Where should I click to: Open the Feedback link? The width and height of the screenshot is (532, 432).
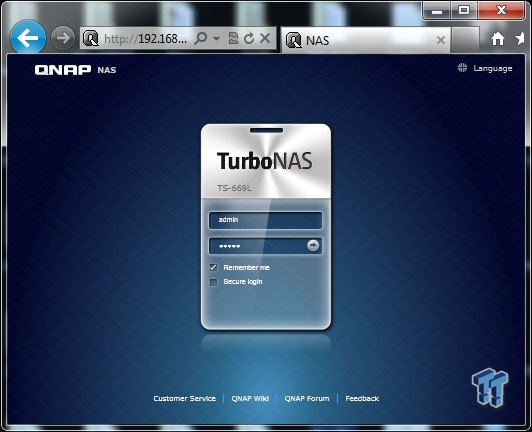coord(362,398)
